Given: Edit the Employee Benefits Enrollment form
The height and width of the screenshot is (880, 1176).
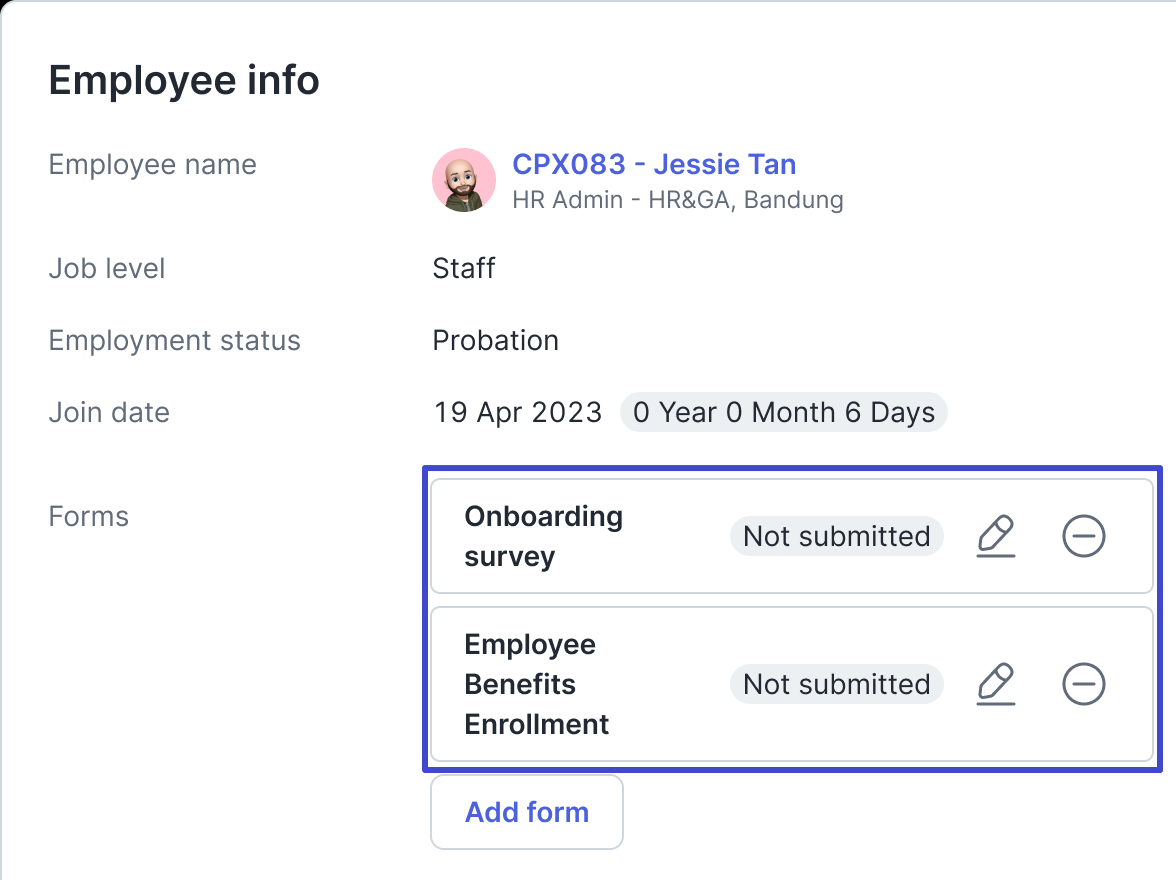Looking at the screenshot, I should 995,685.
